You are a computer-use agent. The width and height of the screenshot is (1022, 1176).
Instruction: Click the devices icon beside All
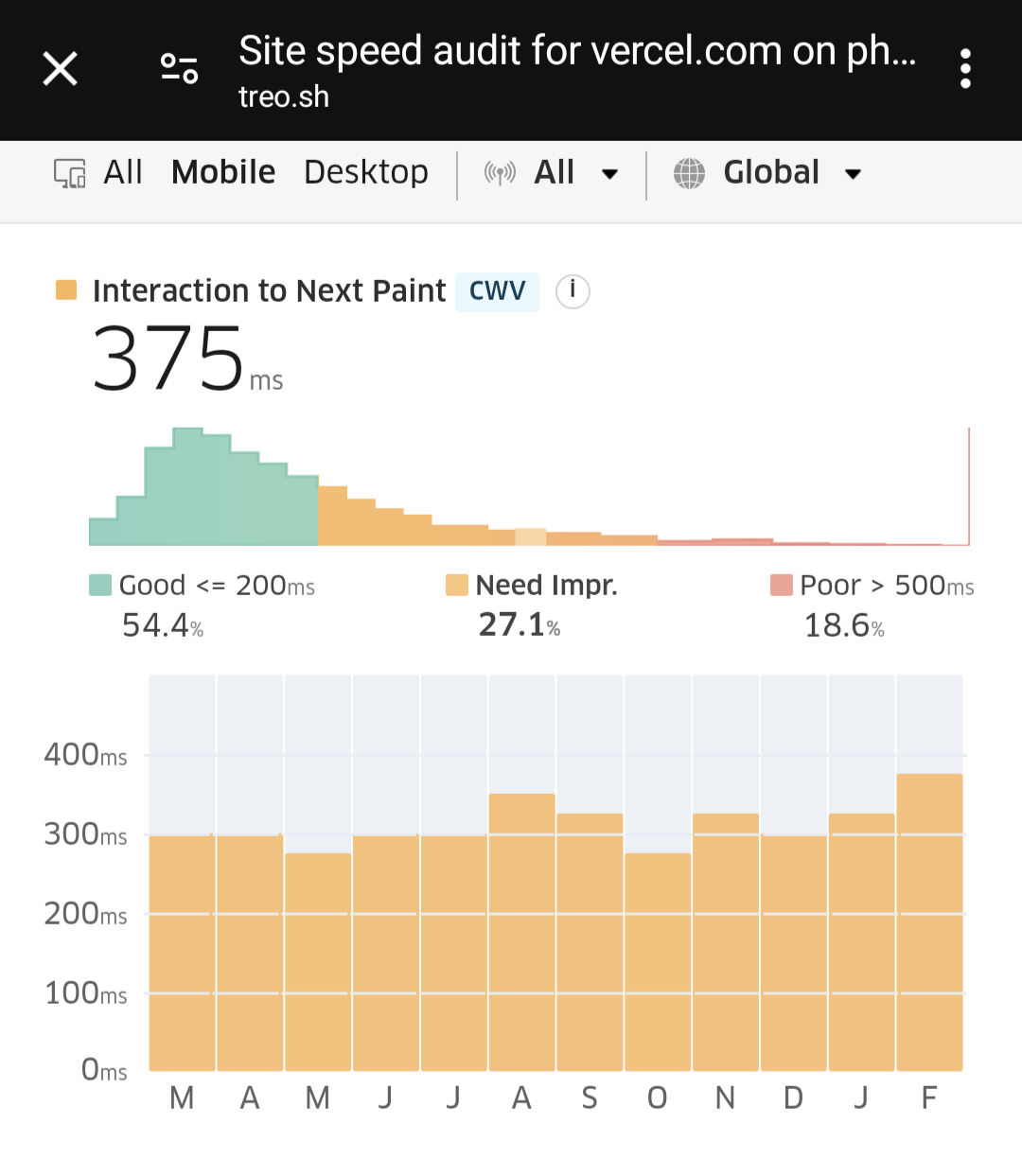(x=70, y=173)
